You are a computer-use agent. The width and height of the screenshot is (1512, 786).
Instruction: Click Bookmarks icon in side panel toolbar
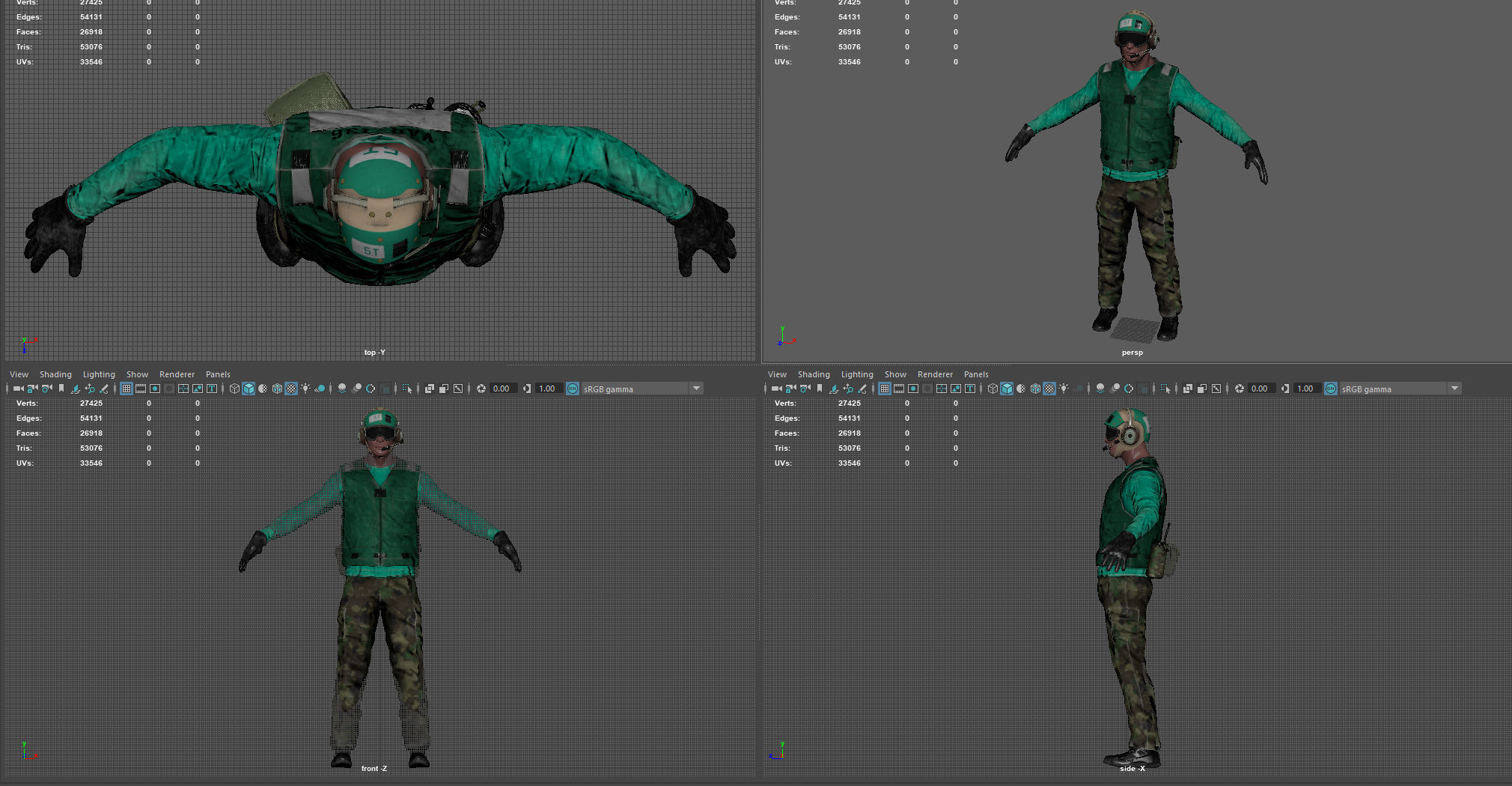[820, 389]
